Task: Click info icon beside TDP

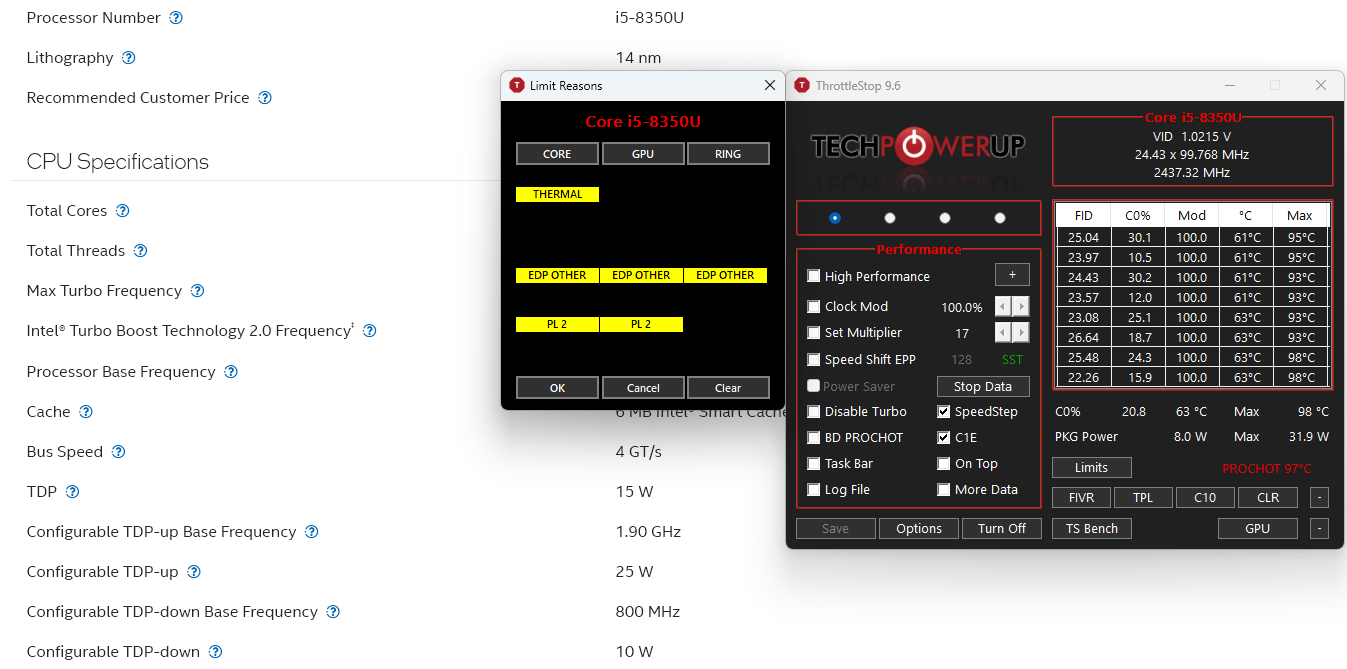Action: point(72,492)
